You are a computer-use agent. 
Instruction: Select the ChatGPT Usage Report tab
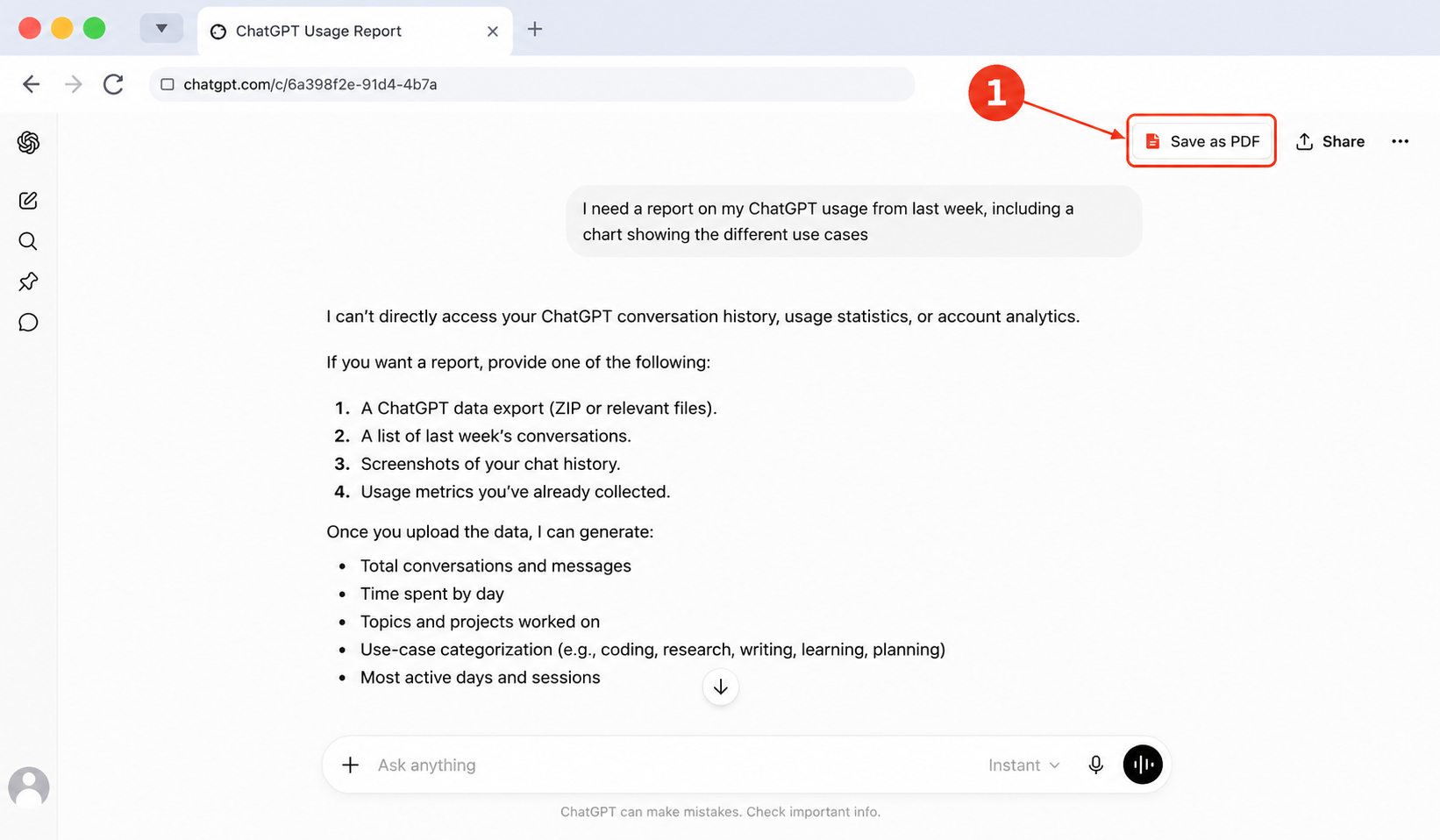click(354, 32)
